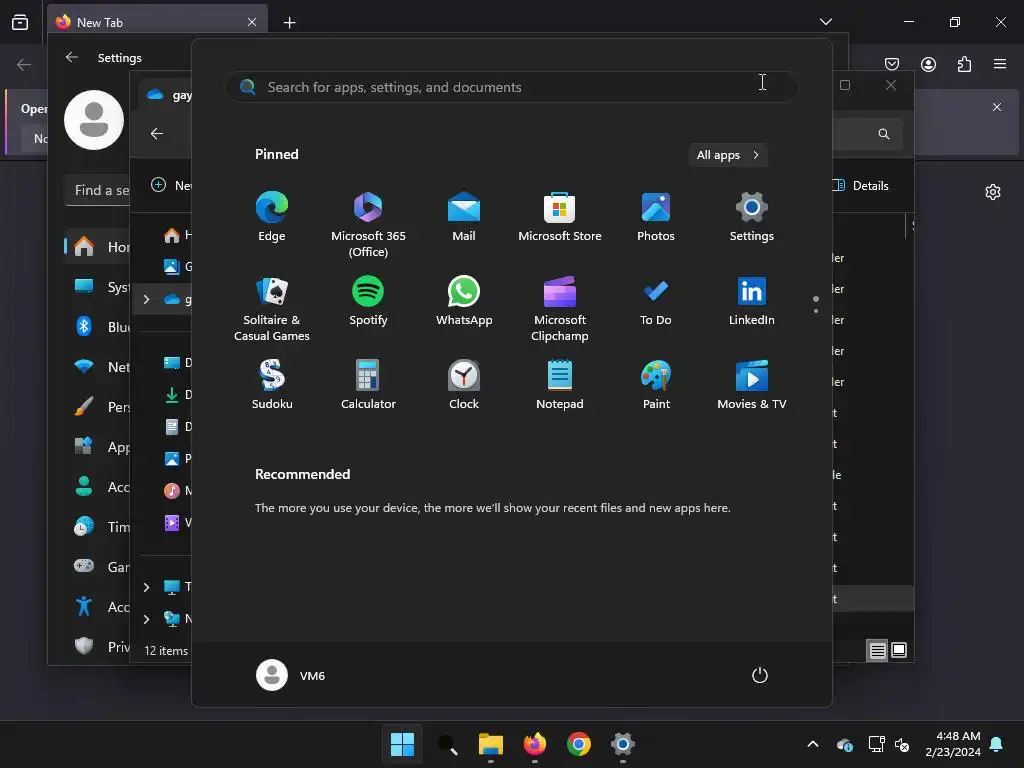The width and height of the screenshot is (1024, 768).
Task: Show hidden system tray icons
Action: point(813,744)
